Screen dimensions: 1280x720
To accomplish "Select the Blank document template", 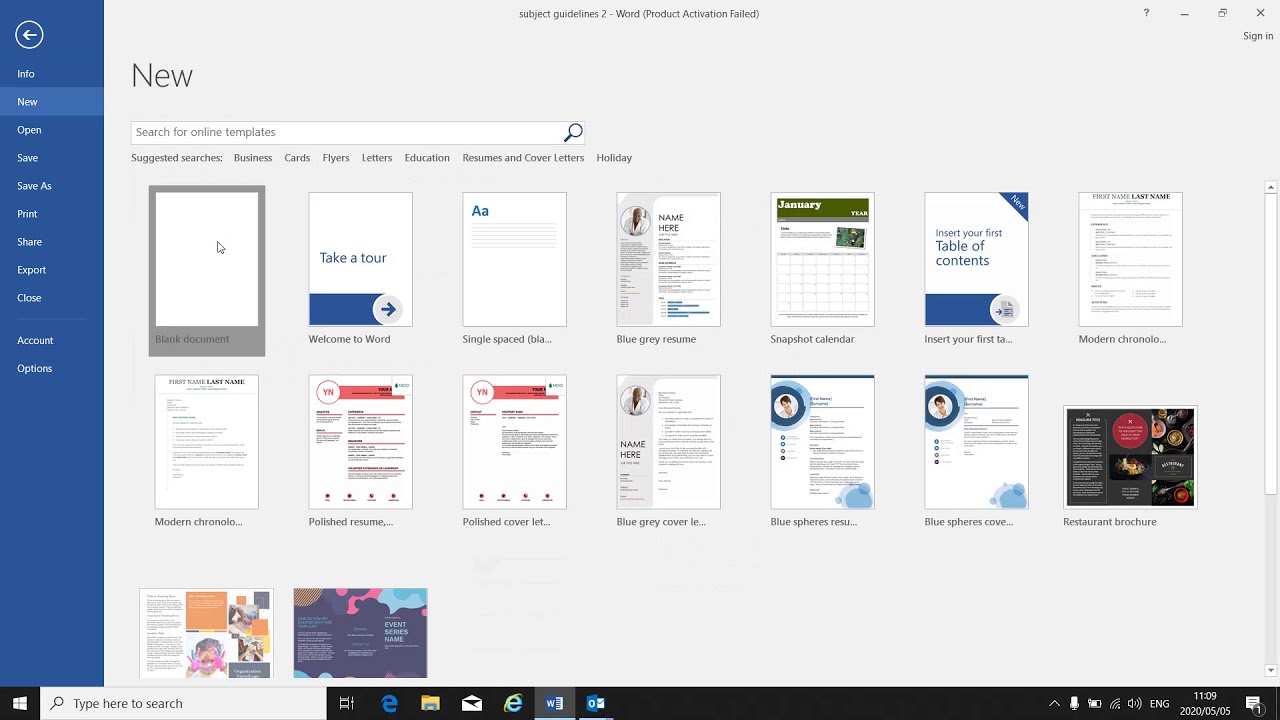I will pyautogui.click(x=207, y=270).
